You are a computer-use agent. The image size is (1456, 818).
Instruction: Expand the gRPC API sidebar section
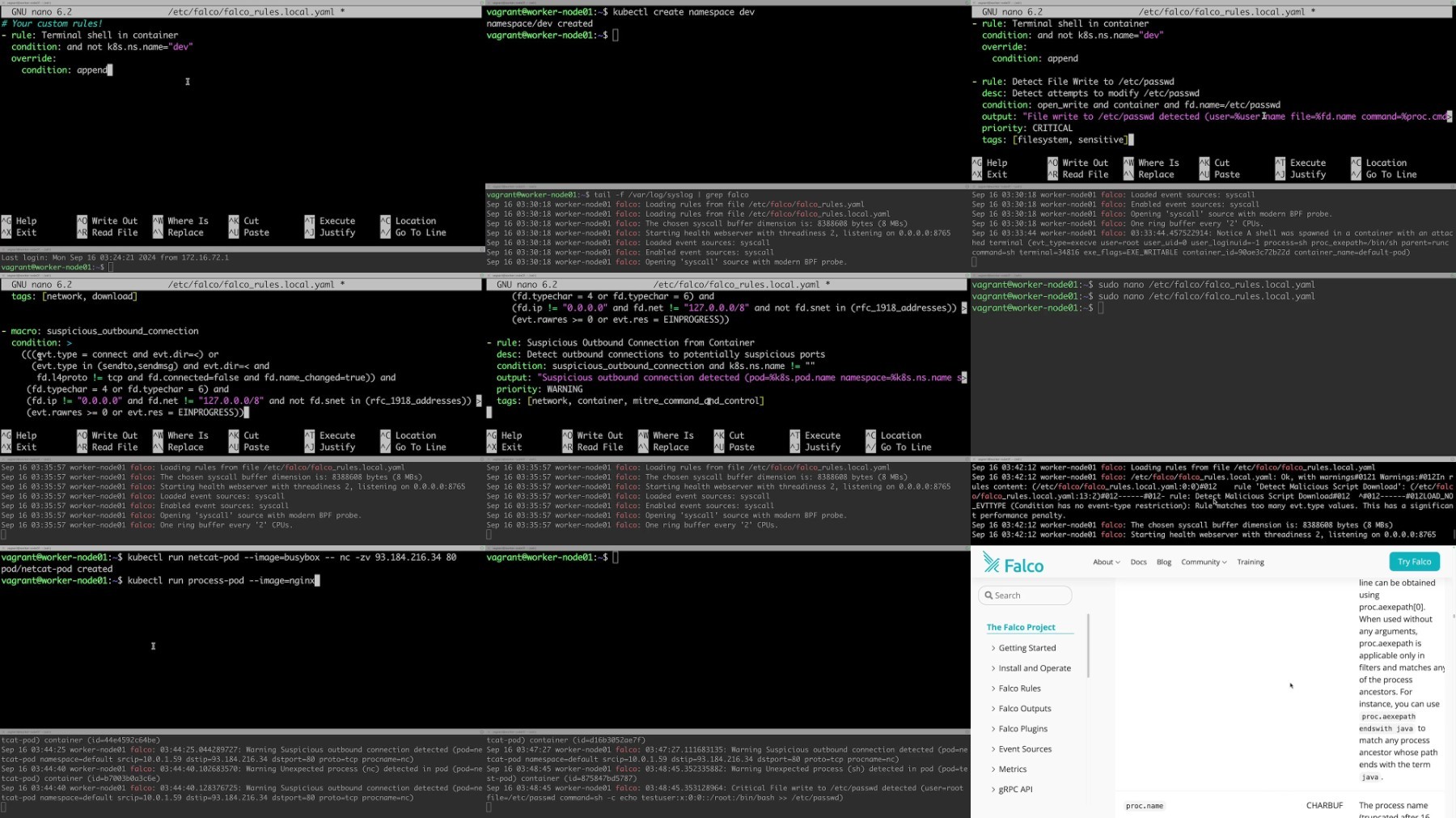click(1015, 790)
